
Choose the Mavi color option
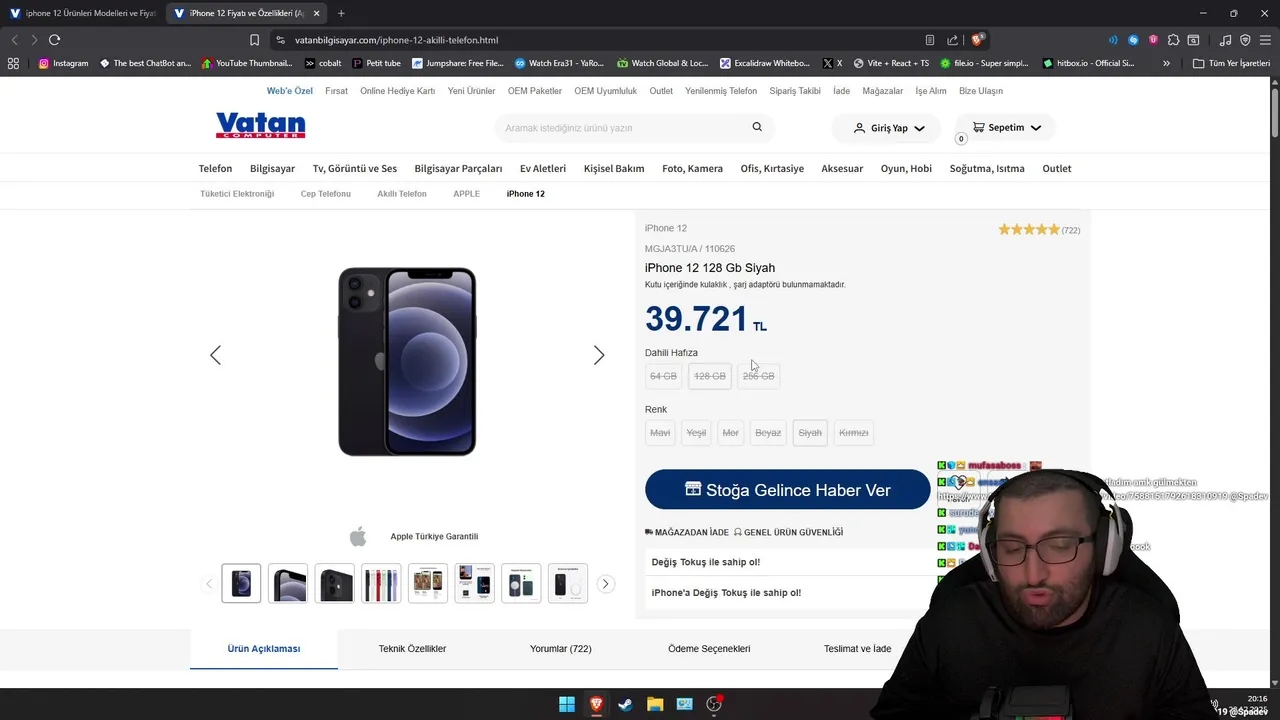(x=660, y=433)
